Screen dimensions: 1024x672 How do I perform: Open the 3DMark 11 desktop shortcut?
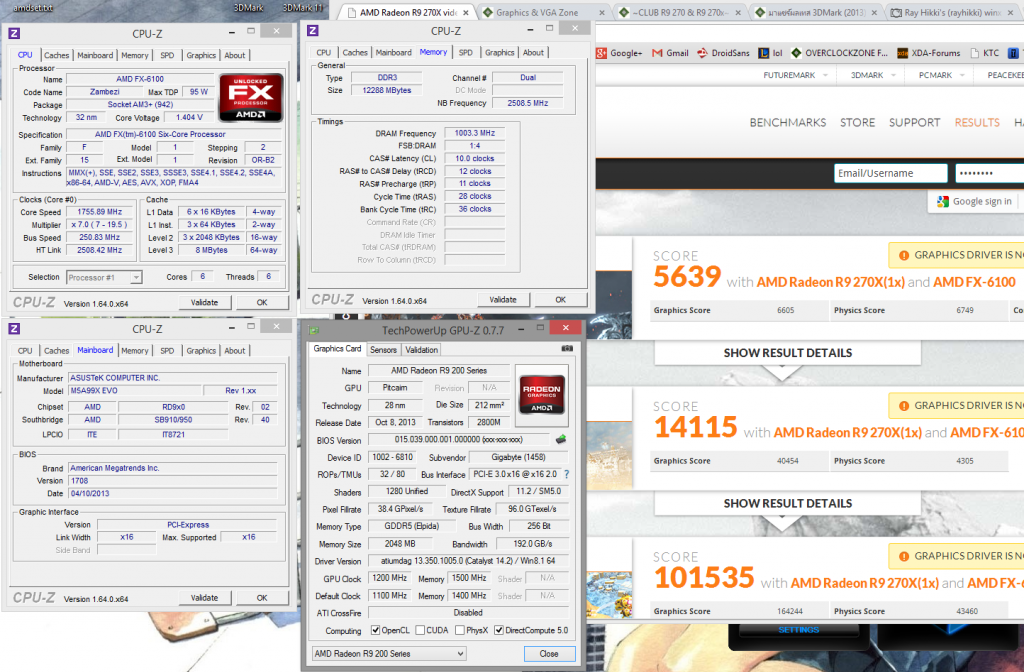[303, 8]
